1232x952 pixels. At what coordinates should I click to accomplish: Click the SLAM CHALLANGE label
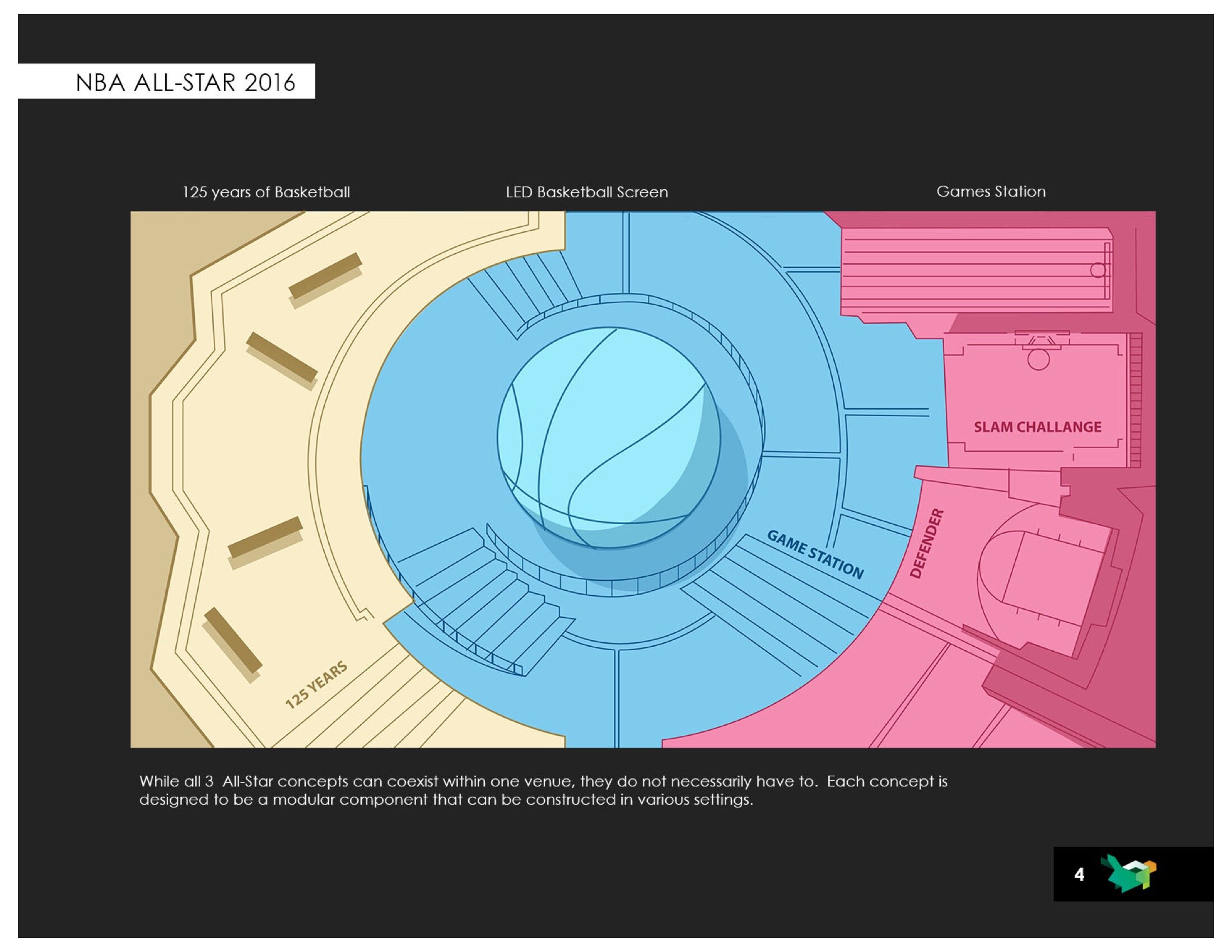(x=1037, y=427)
